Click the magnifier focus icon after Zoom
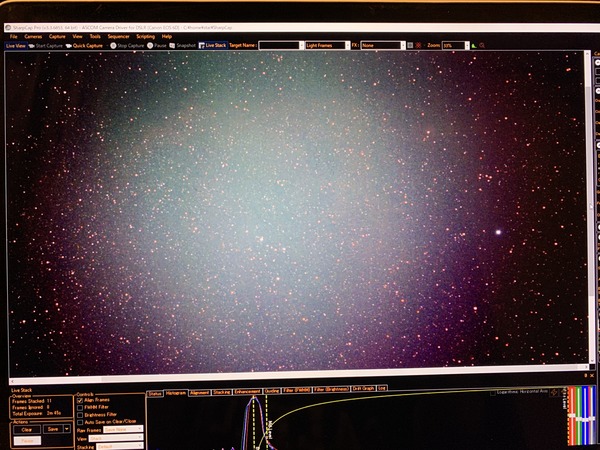 (x=482, y=46)
